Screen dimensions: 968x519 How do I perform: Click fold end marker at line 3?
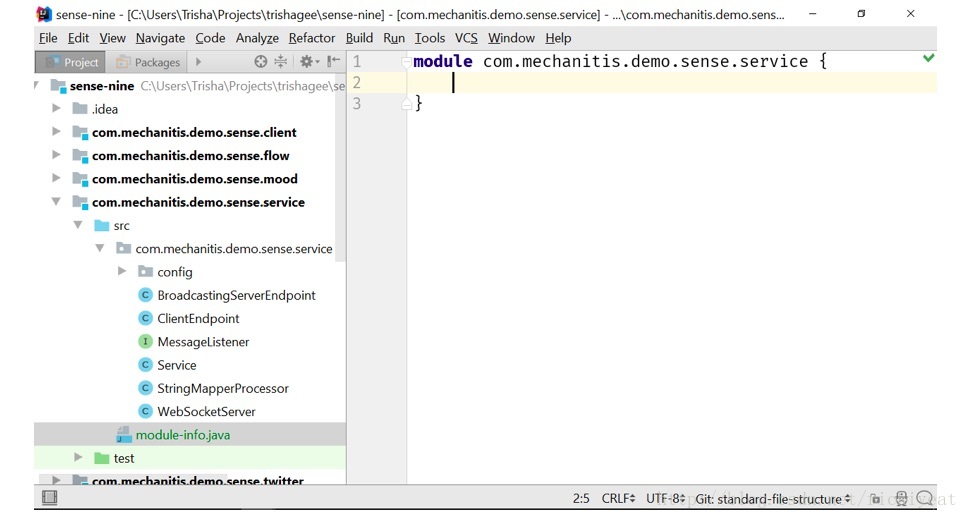[406, 104]
